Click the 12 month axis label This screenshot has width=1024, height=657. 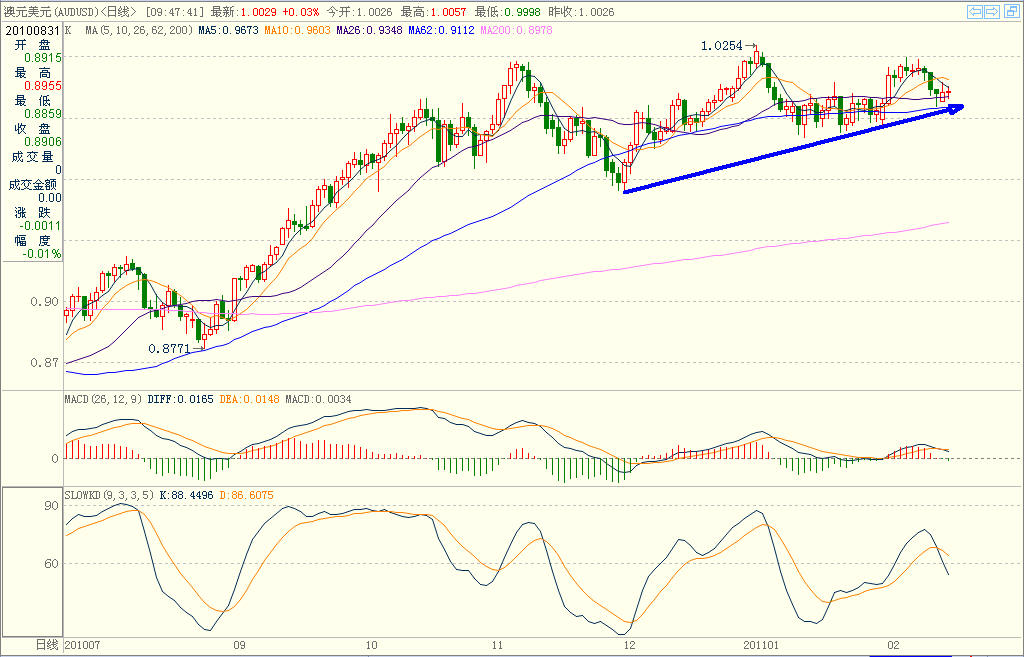click(629, 645)
